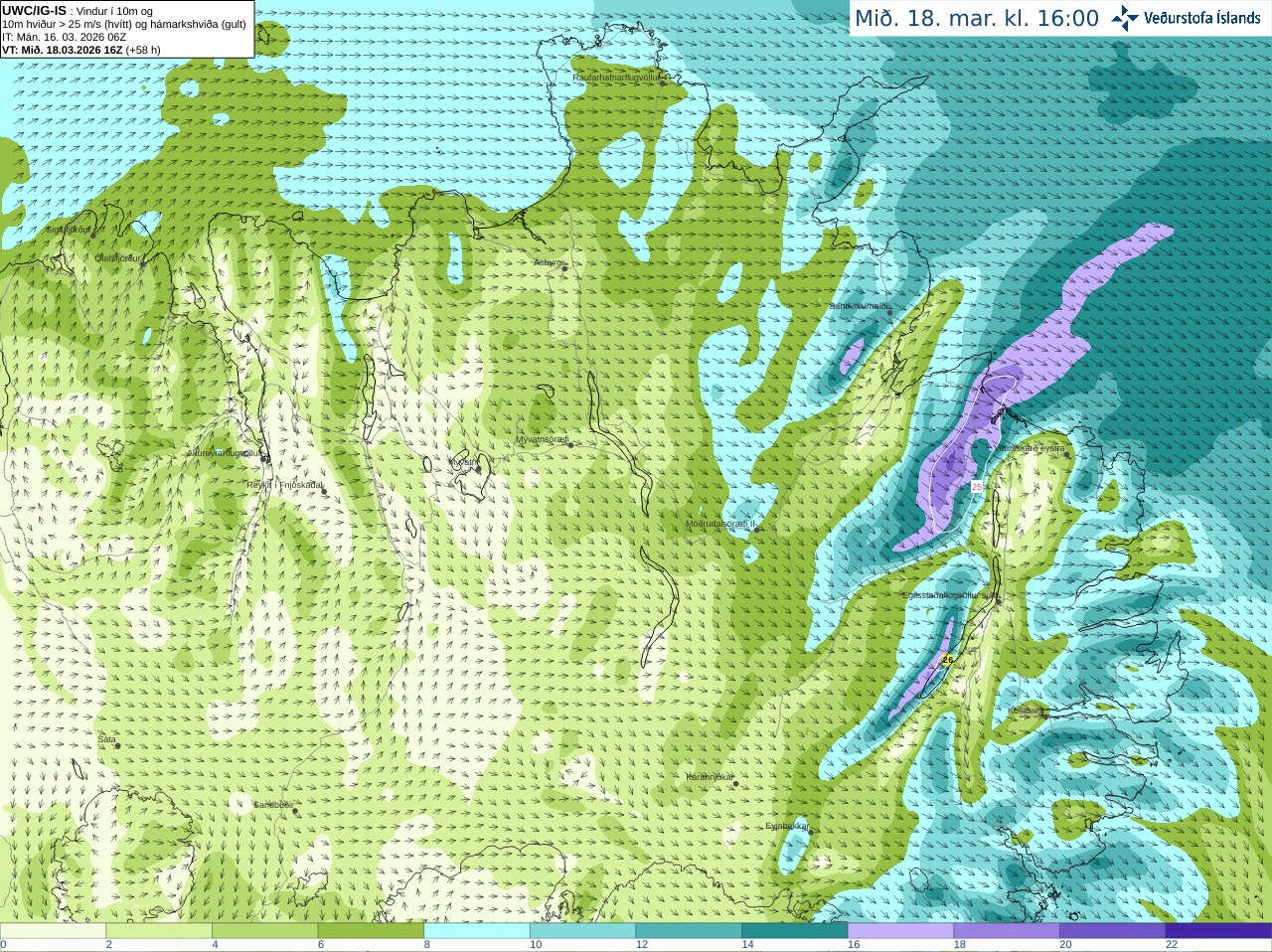Click the Ásbyrgi station marker
The image size is (1272, 952).
click(564, 266)
